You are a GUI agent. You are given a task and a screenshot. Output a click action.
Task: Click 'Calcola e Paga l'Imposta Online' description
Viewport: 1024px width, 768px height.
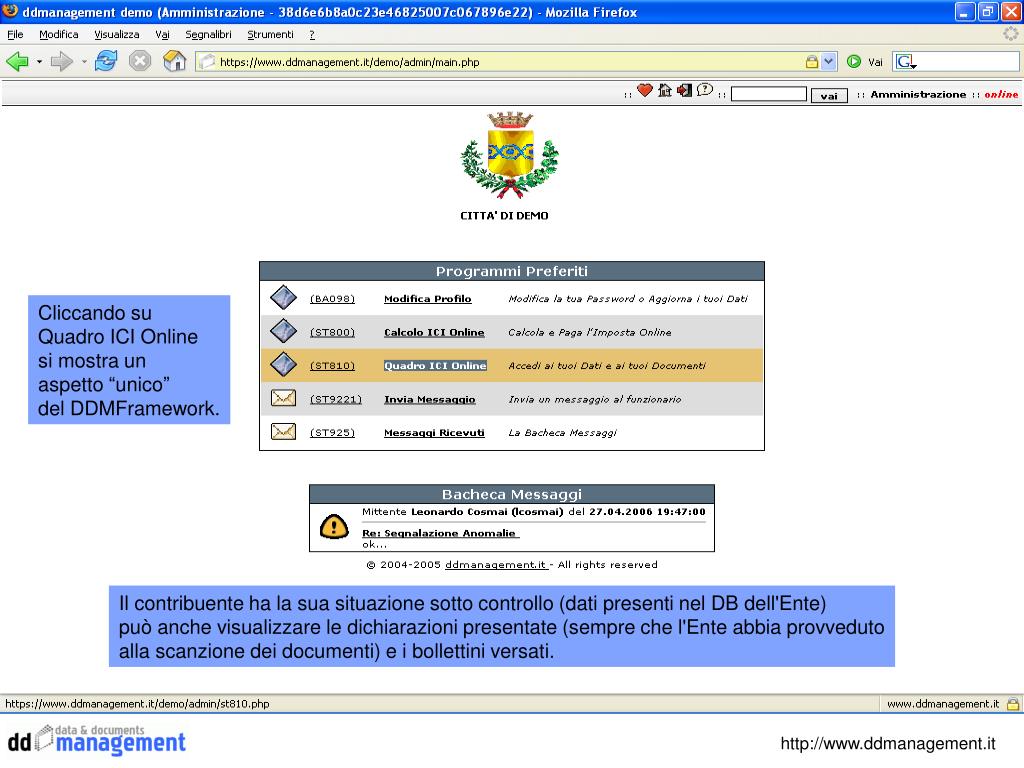590,332
